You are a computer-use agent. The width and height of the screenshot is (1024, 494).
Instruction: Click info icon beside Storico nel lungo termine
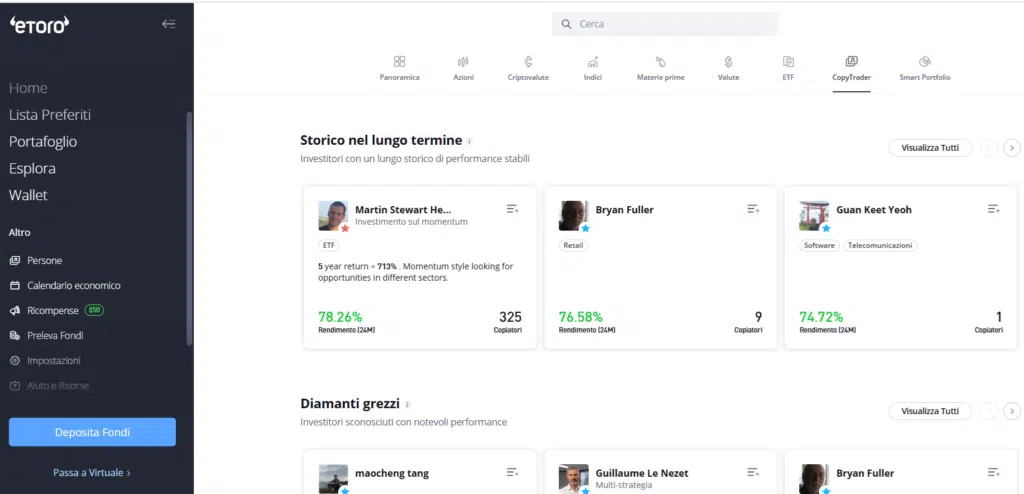(x=470, y=141)
